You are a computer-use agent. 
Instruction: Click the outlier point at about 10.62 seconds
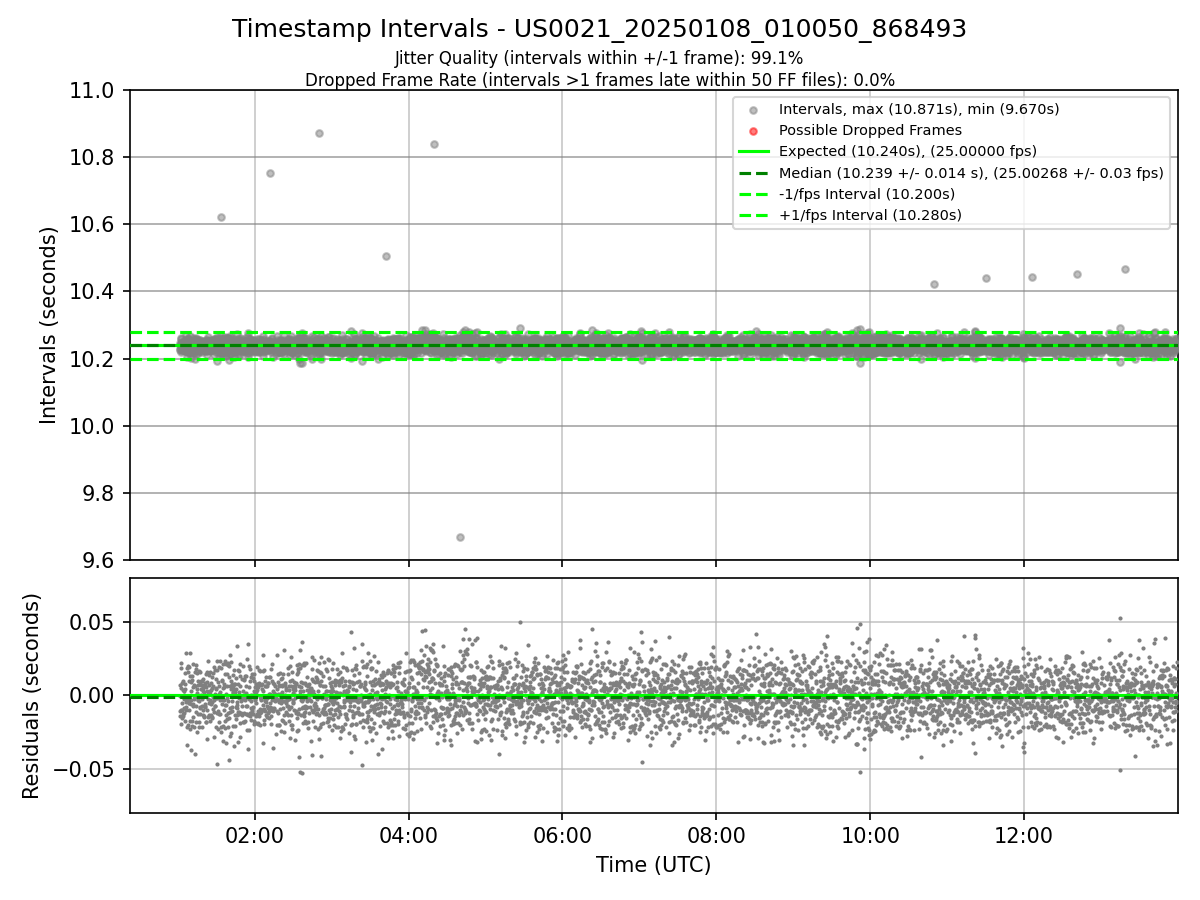[x=221, y=217]
